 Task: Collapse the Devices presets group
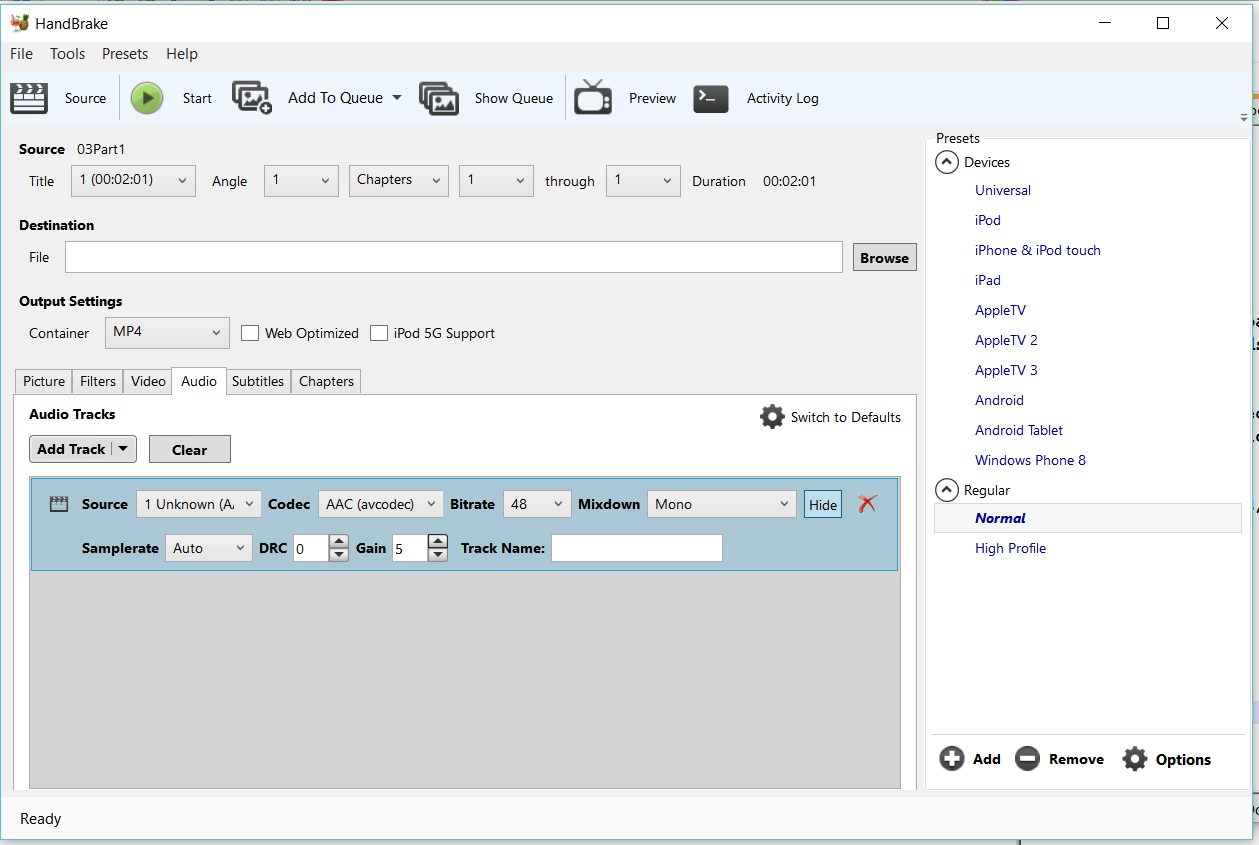click(x=946, y=162)
